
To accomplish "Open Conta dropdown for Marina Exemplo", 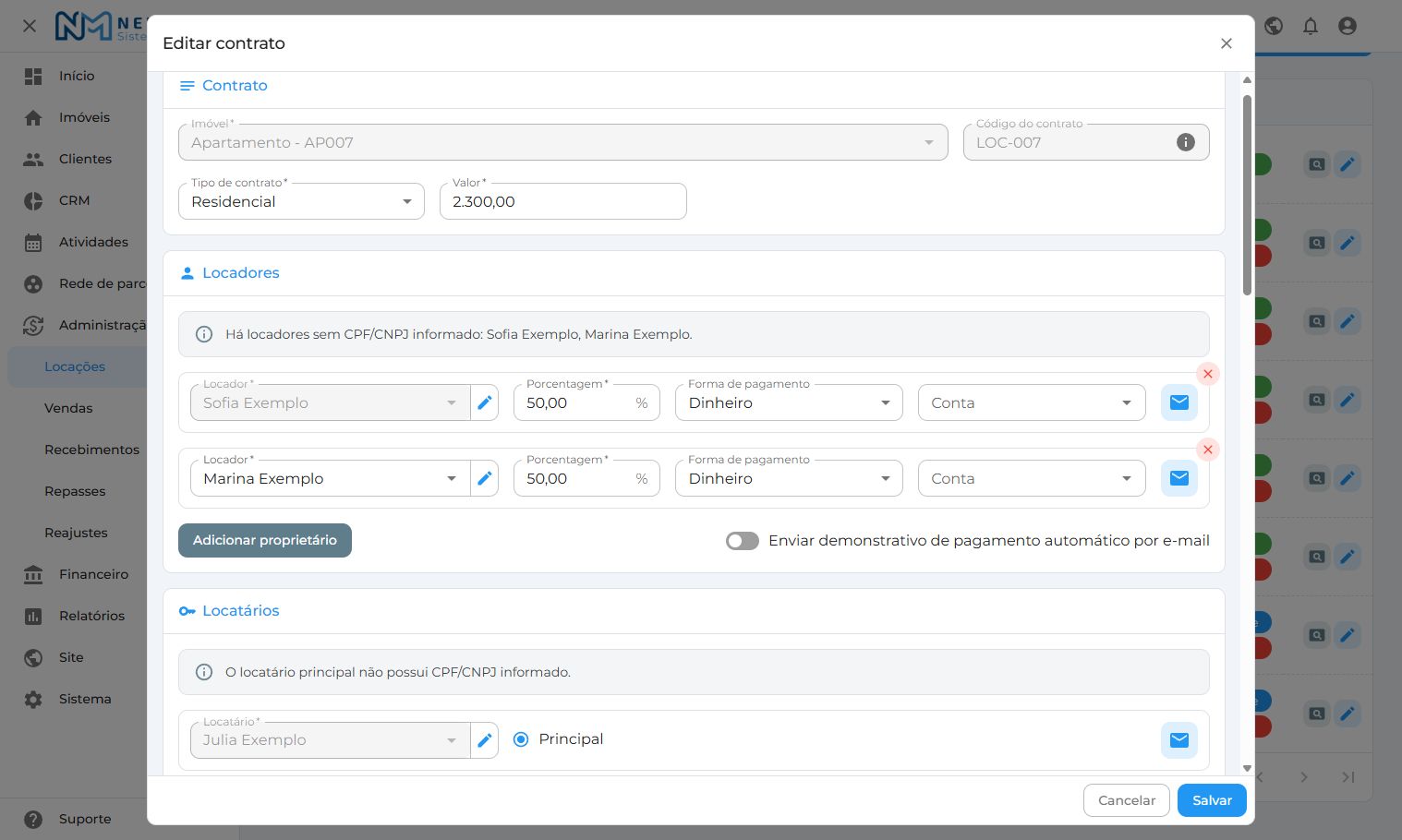I will (x=1032, y=478).
